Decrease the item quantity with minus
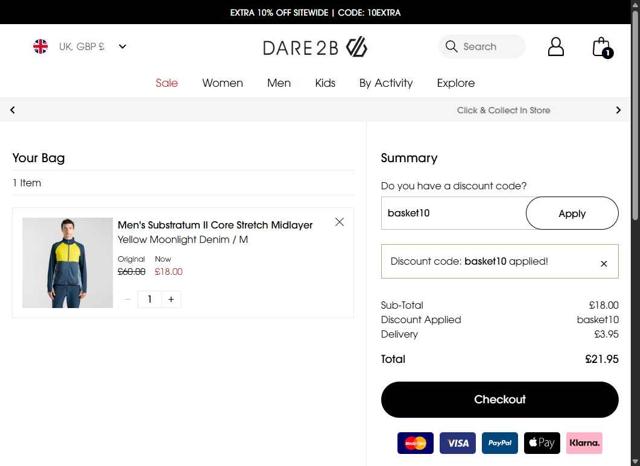The width and height of the screenshot is (640, 466). [x=127, y=300]
